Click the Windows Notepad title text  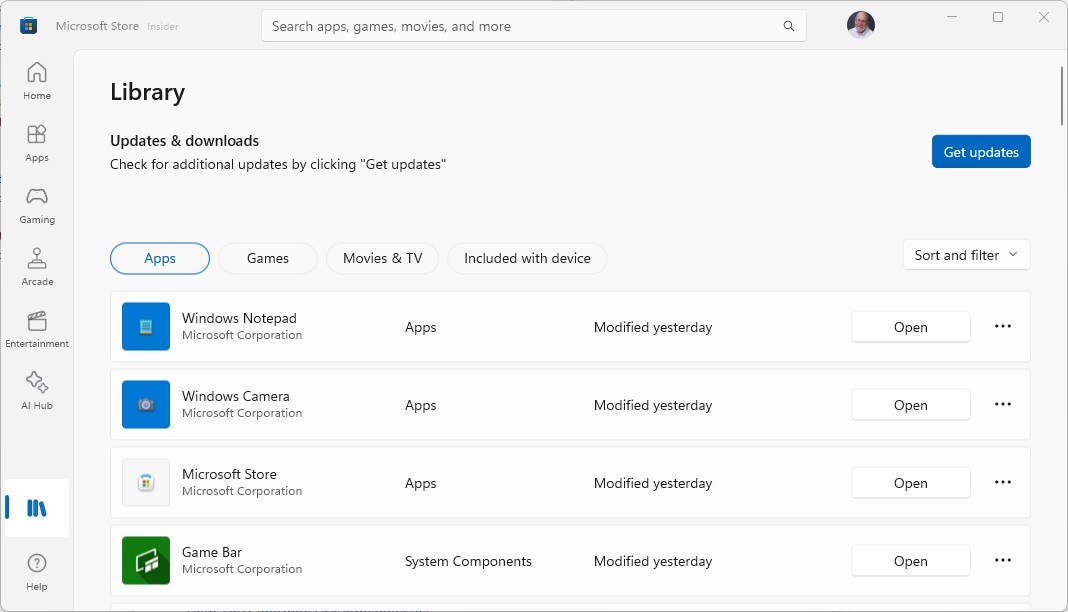coord(239,318)
